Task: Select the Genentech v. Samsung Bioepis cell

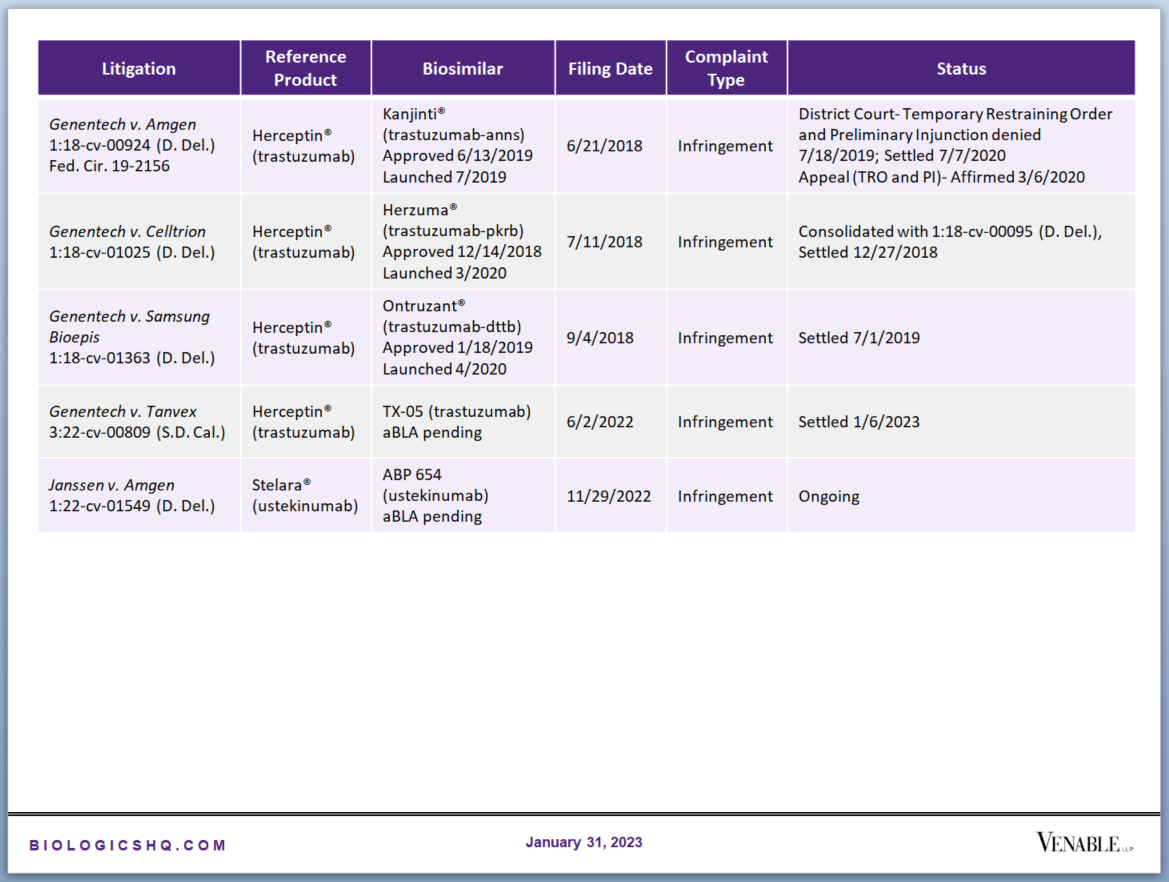Action: 139,337
